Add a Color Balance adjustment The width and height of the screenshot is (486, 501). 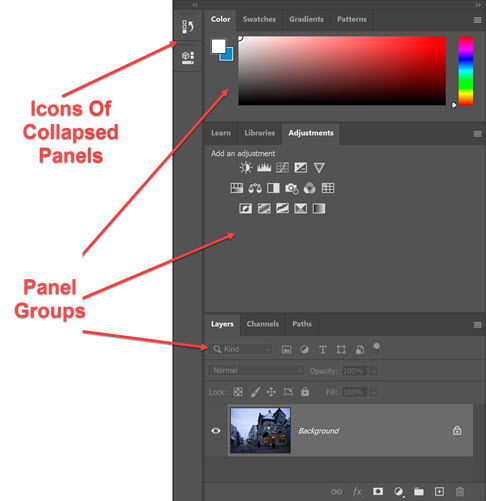coord(255,188)
